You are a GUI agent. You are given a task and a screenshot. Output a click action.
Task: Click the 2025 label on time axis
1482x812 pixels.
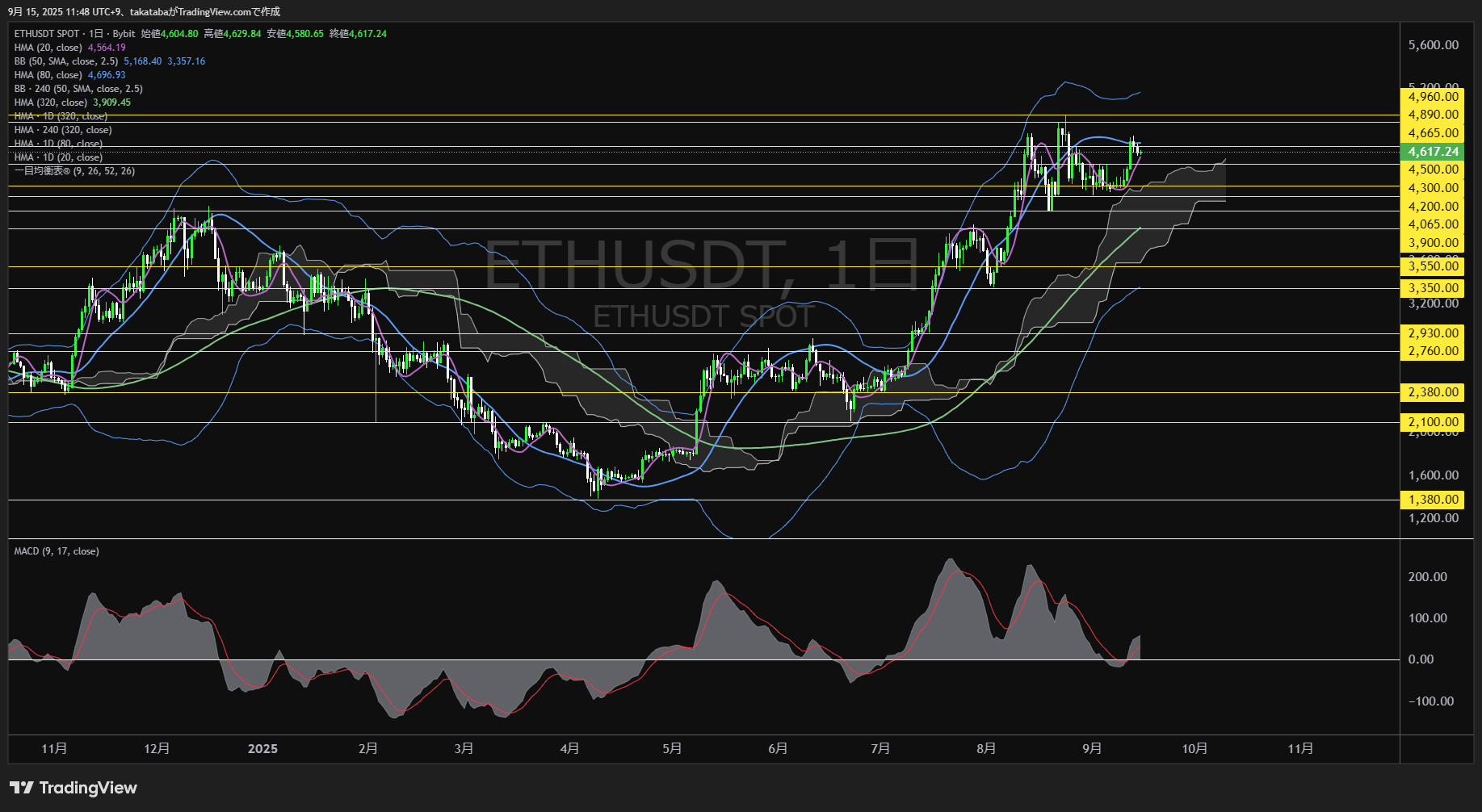(x=262, y=749)
